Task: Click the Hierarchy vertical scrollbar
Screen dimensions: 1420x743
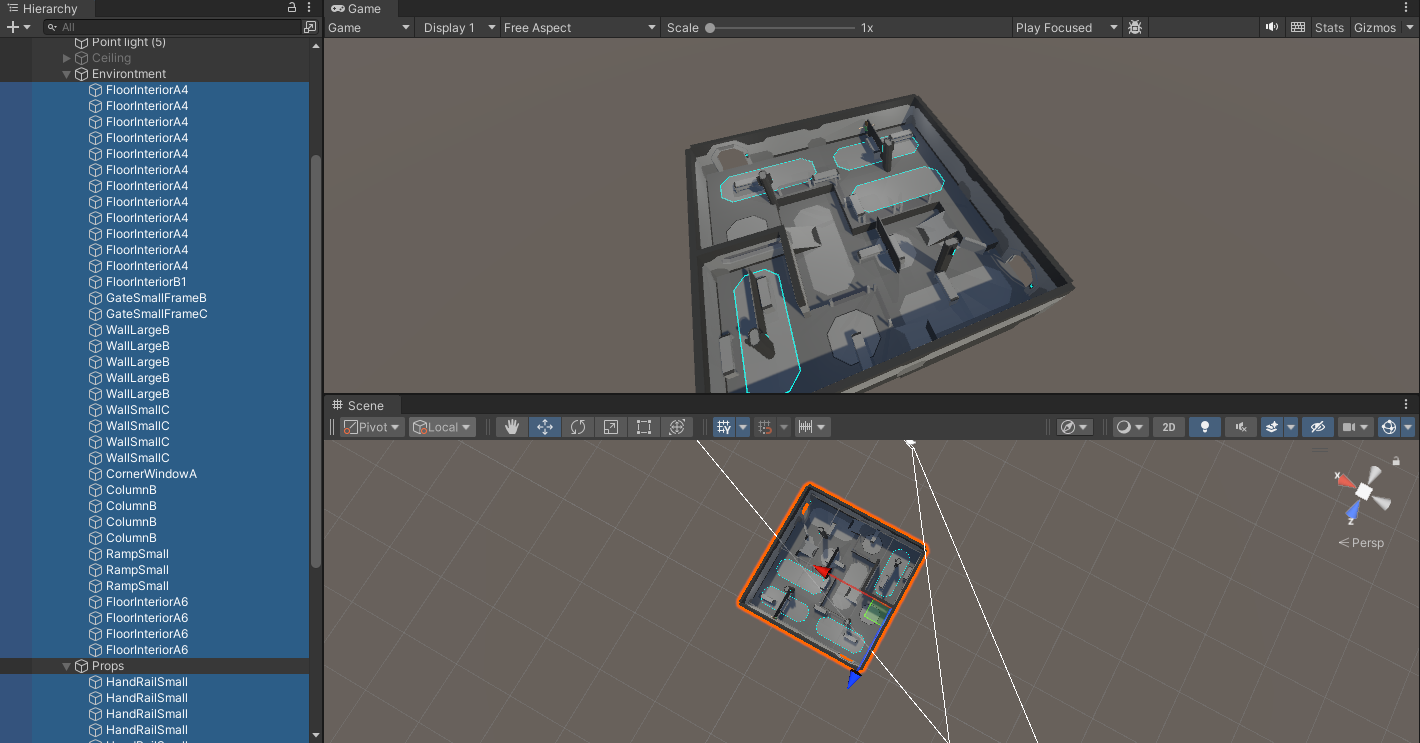Action: point(316,362)
